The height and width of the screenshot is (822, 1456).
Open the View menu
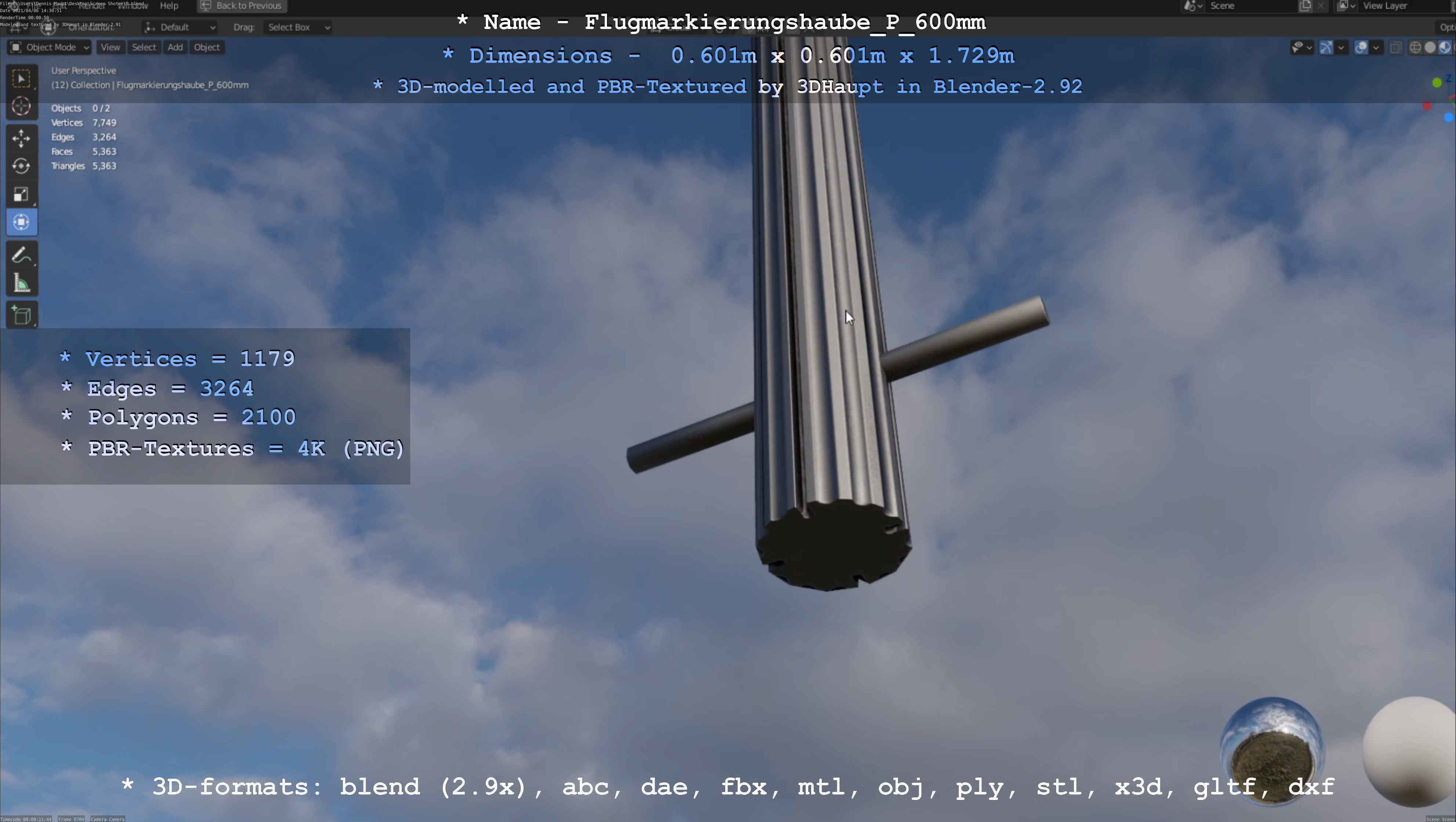[x=110, y=47]
